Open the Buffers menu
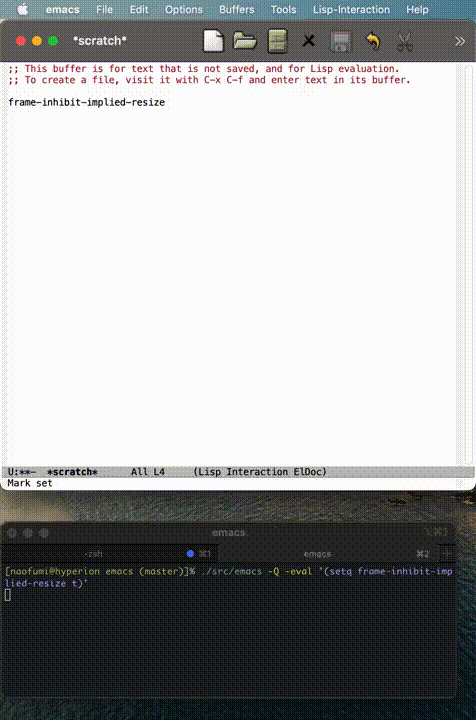 pos(236,10)
